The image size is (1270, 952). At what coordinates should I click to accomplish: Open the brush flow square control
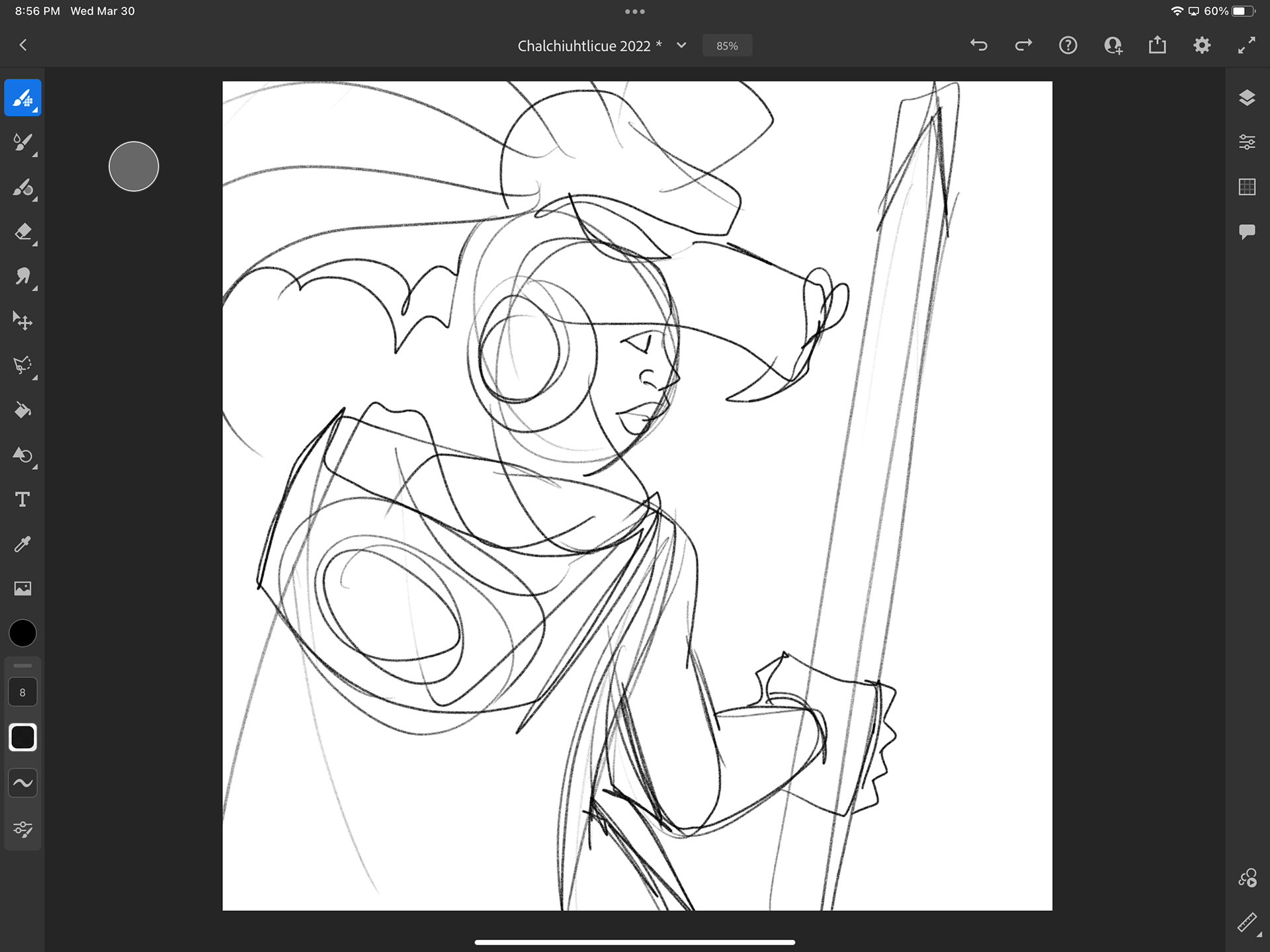coord(22,737)
